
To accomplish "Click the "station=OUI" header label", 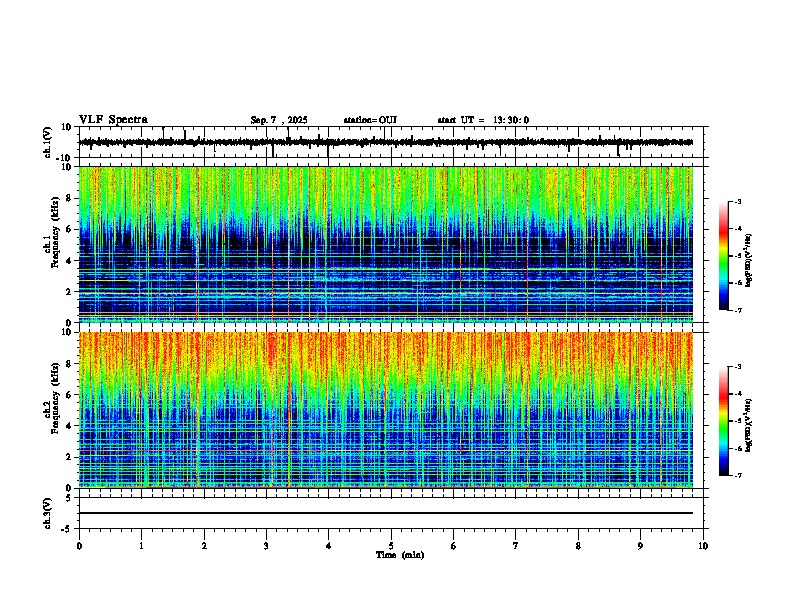I will pyautogui.click(x=370, y=120).
